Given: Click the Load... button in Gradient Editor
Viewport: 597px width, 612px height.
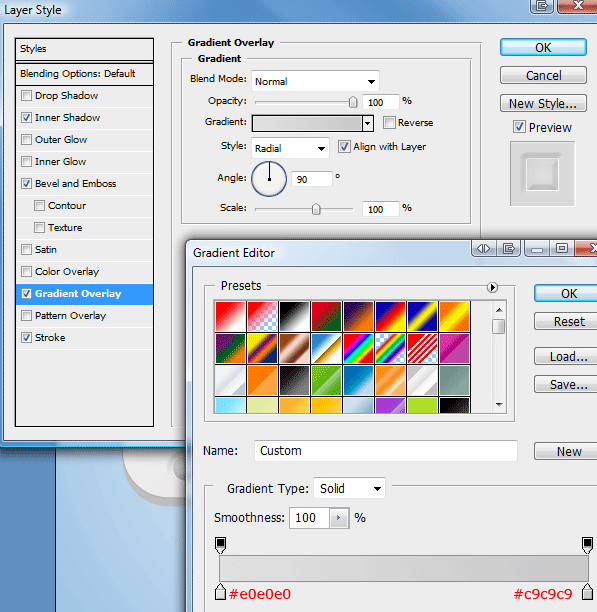Looking at the screenshot, I should click(x=568, y=356).
